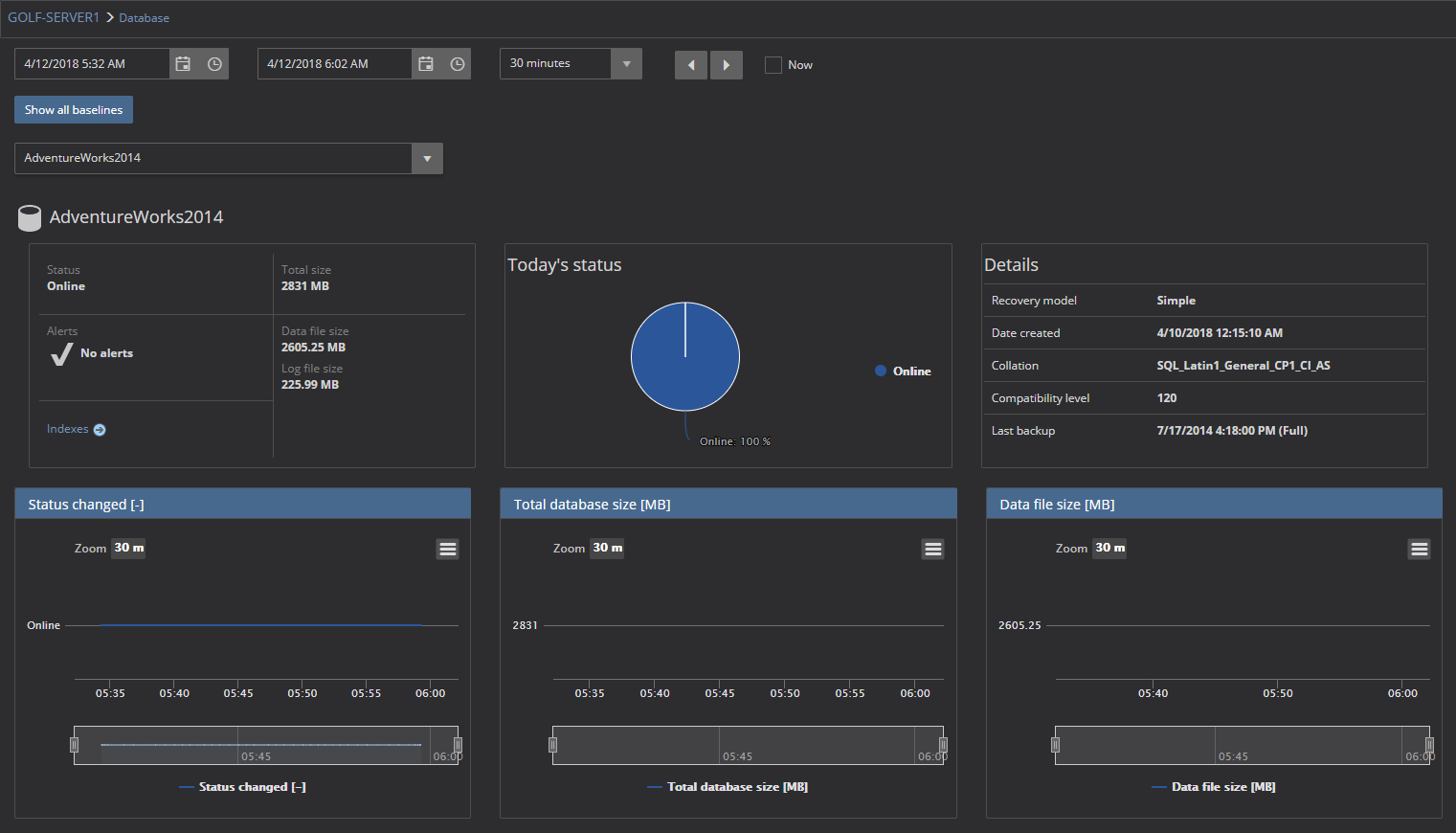Click the Log file size value 225.99 MB
The image size is (1456, 833).
(310, 385)
